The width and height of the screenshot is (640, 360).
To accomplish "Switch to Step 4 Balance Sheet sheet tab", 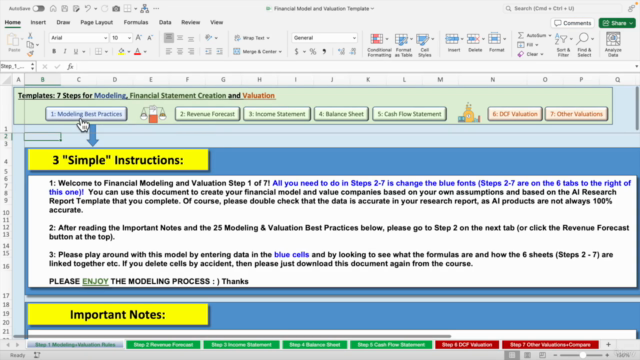I will pos(315,344).
